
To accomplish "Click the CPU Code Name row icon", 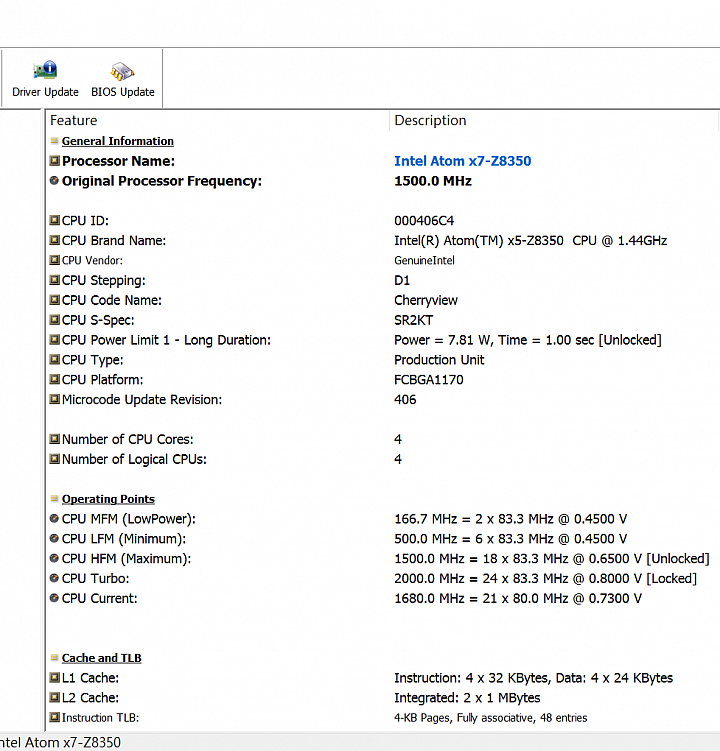I will [55, 300].
